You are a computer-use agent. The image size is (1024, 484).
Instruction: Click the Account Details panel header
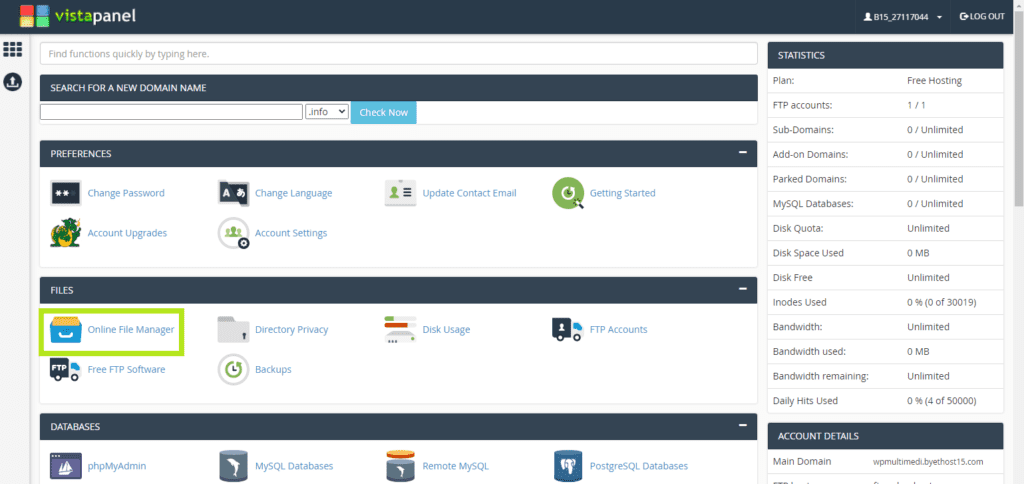[x=886, y=436]
